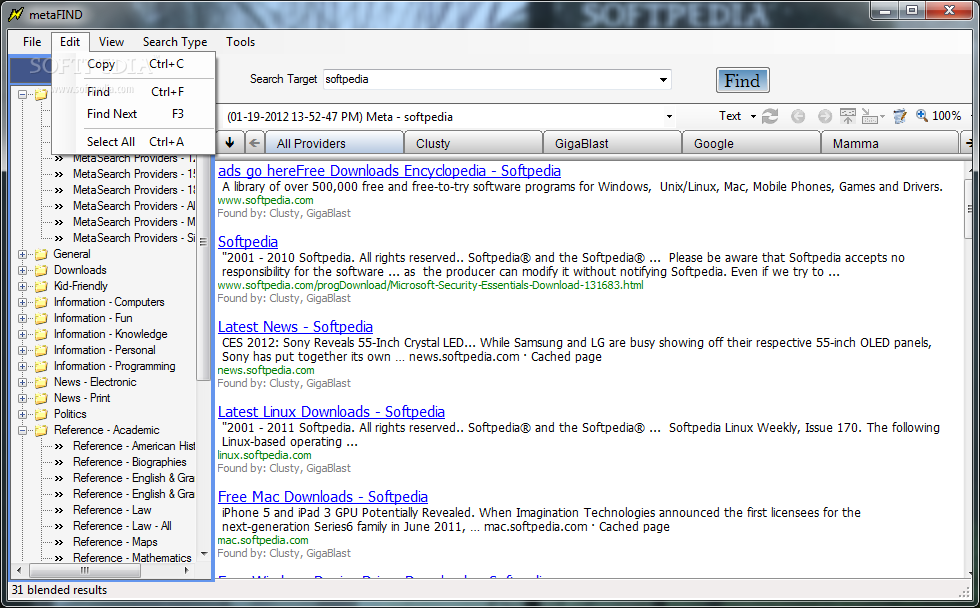
Task: Click the Kid-Friendly folder icon
Action: click(x=41, y=286)
